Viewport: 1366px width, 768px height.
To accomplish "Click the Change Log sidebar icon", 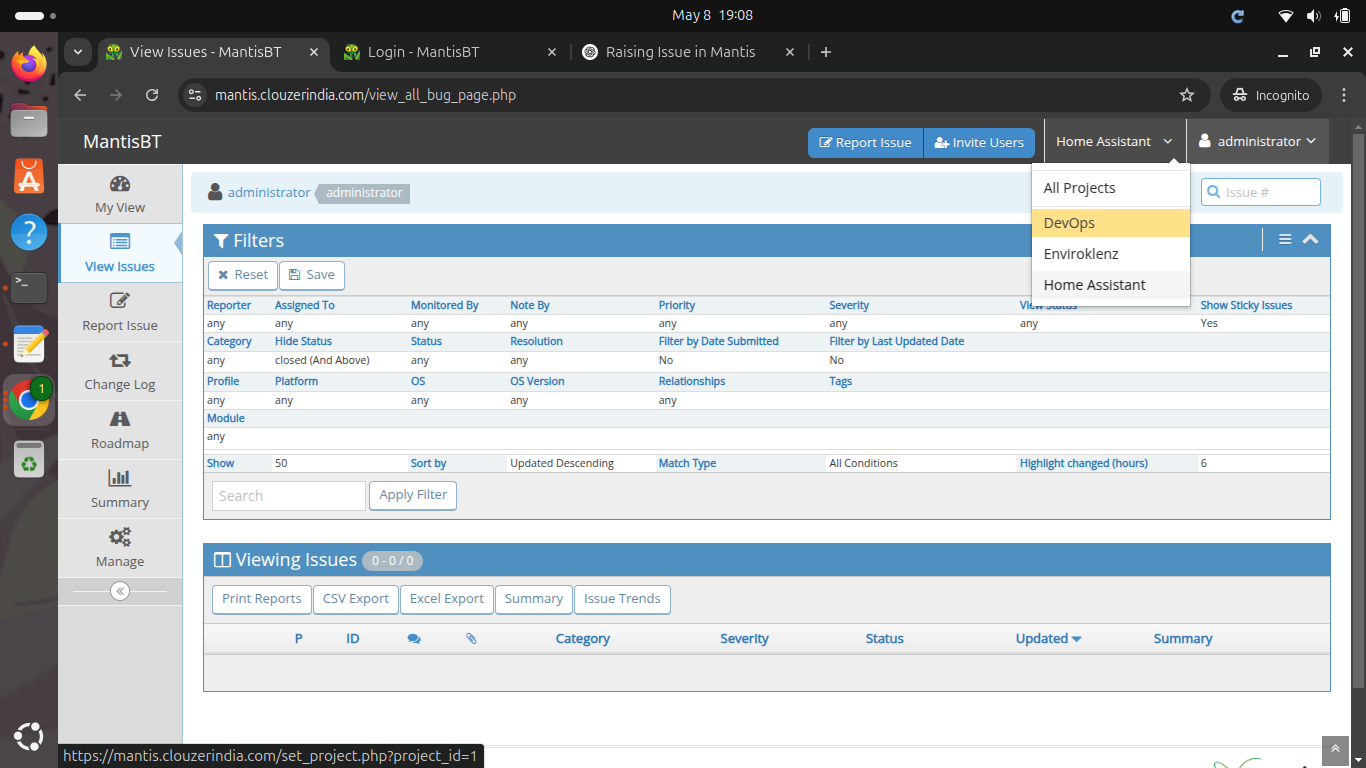I will (x=120, y=361).
